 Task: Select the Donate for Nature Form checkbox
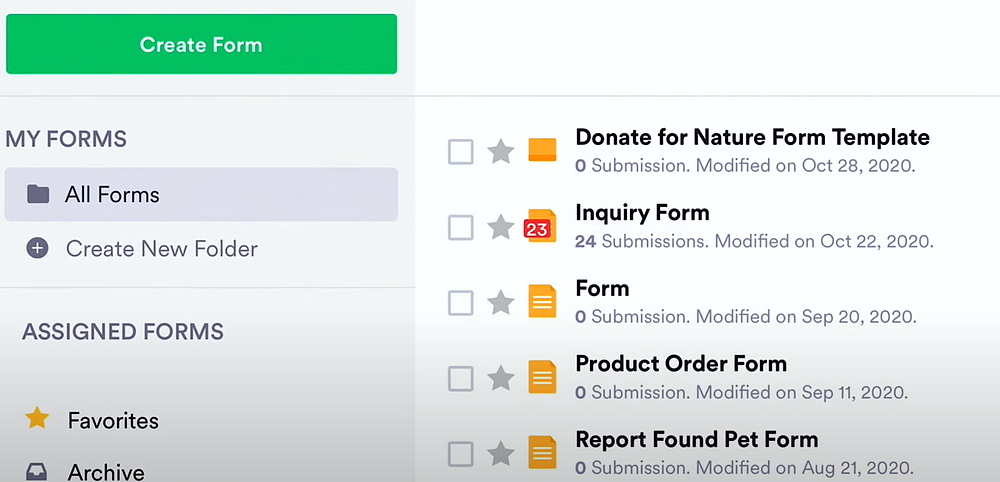point(460,152)
